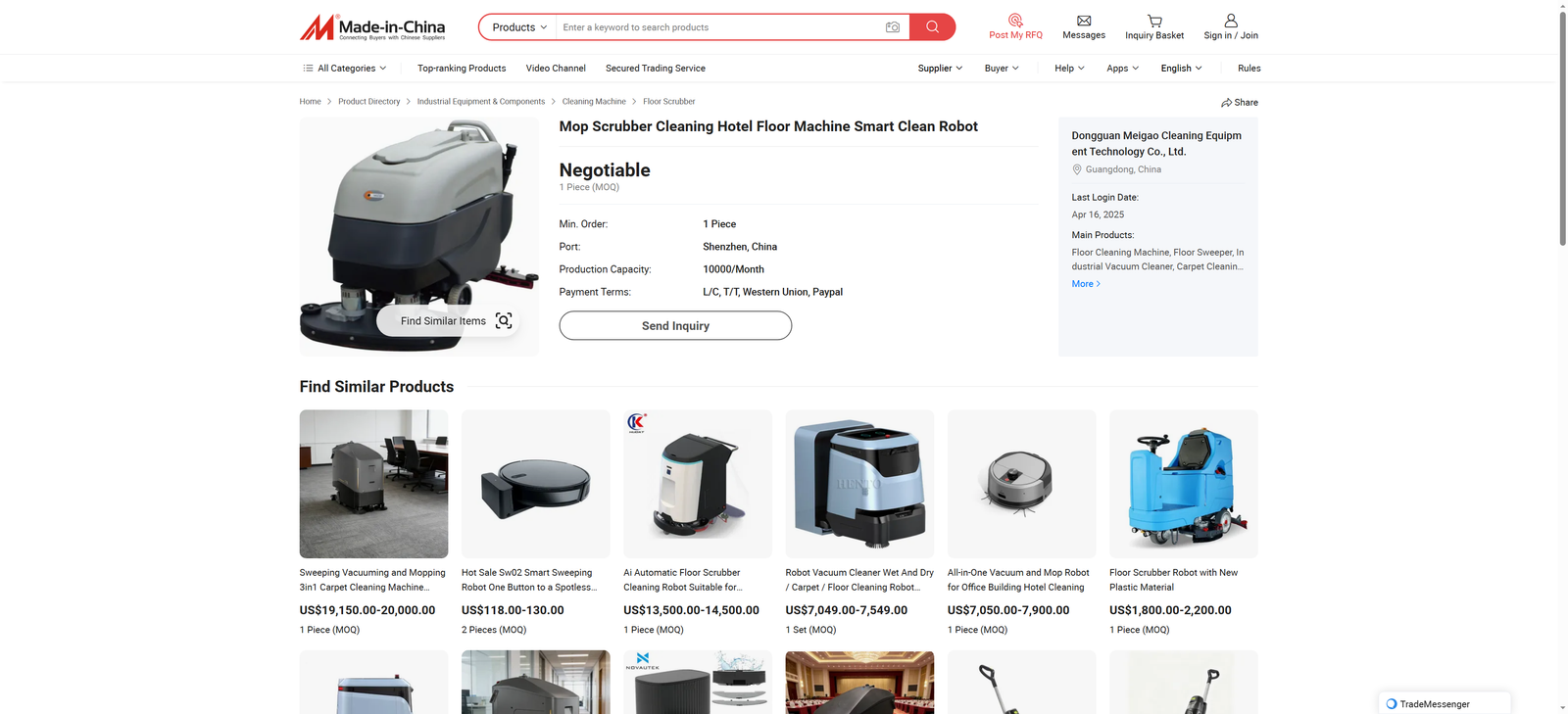Open the Messages envelope icon
The image size is (1568, 714).
(x=1084, y=21)
